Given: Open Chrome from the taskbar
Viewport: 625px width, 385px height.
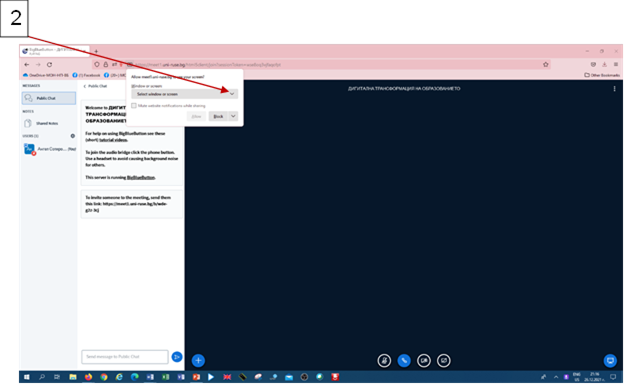Looking at the screenshot, I should coord(104,377).
